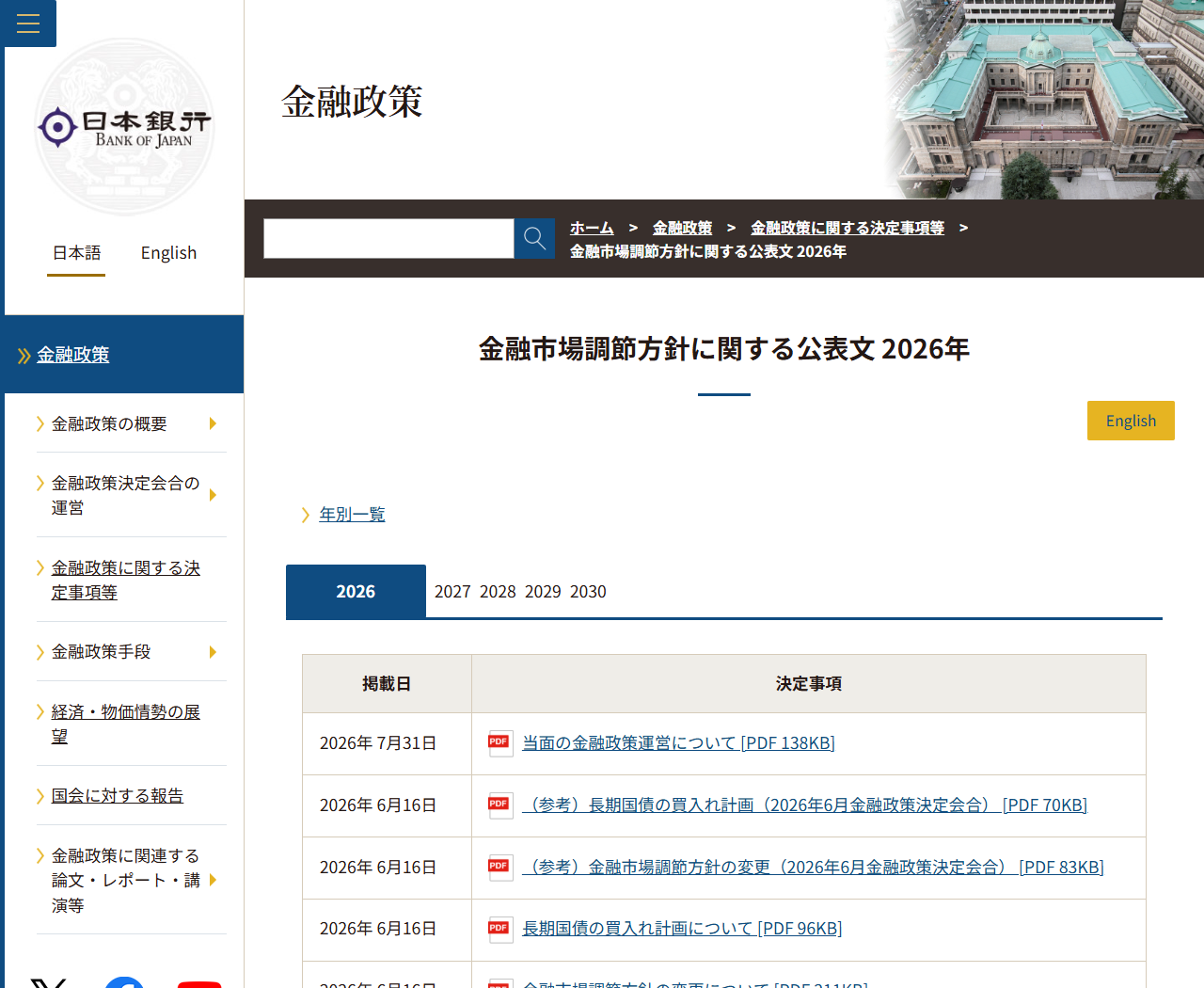Switch sidebar language to English
Screen dimensions: 1204x988
pos(168,253)
